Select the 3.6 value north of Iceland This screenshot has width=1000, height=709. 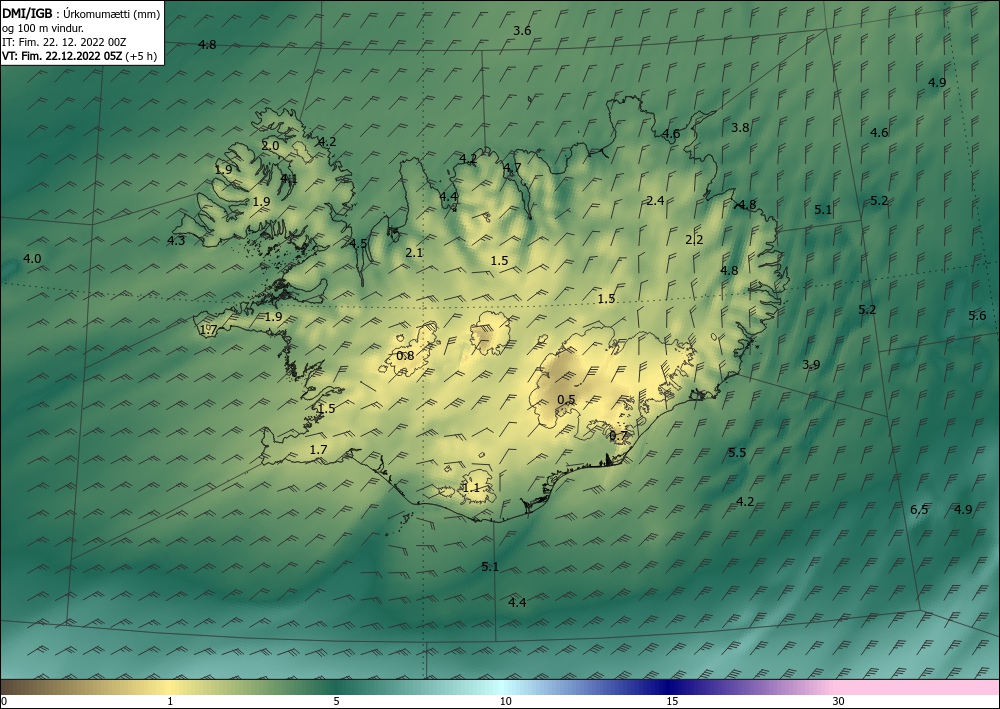pyautogui.click(x=522, y=31)
